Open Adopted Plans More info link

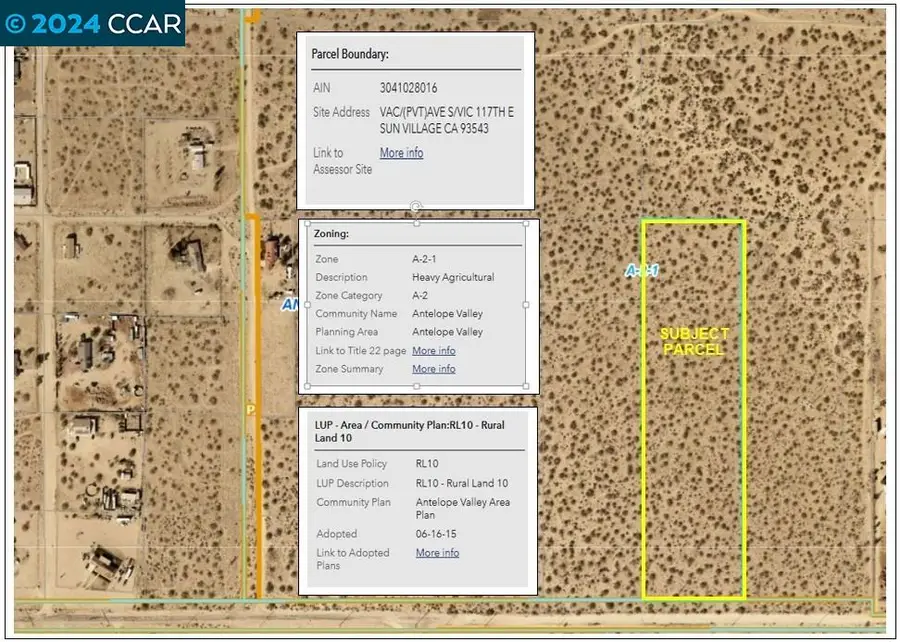tap(437, 552)
